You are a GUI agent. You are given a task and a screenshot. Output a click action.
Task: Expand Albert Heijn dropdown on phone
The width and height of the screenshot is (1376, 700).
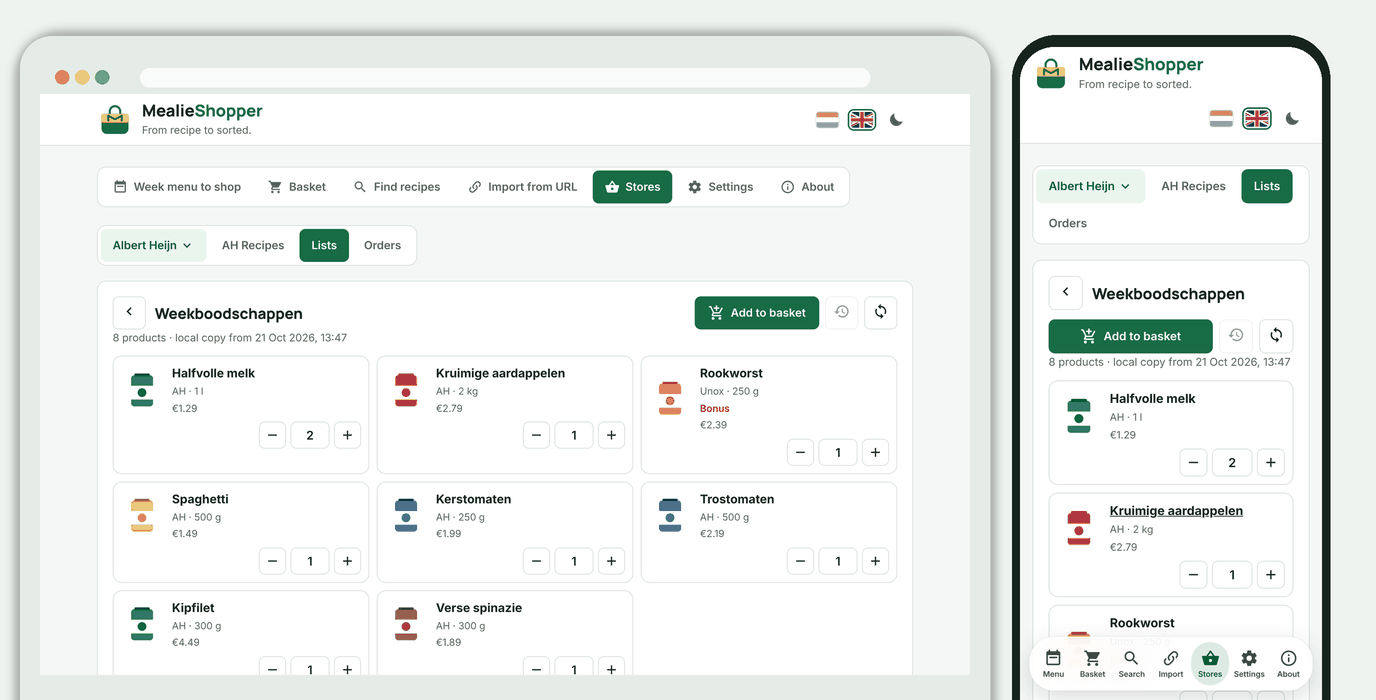coord(1089,186)
